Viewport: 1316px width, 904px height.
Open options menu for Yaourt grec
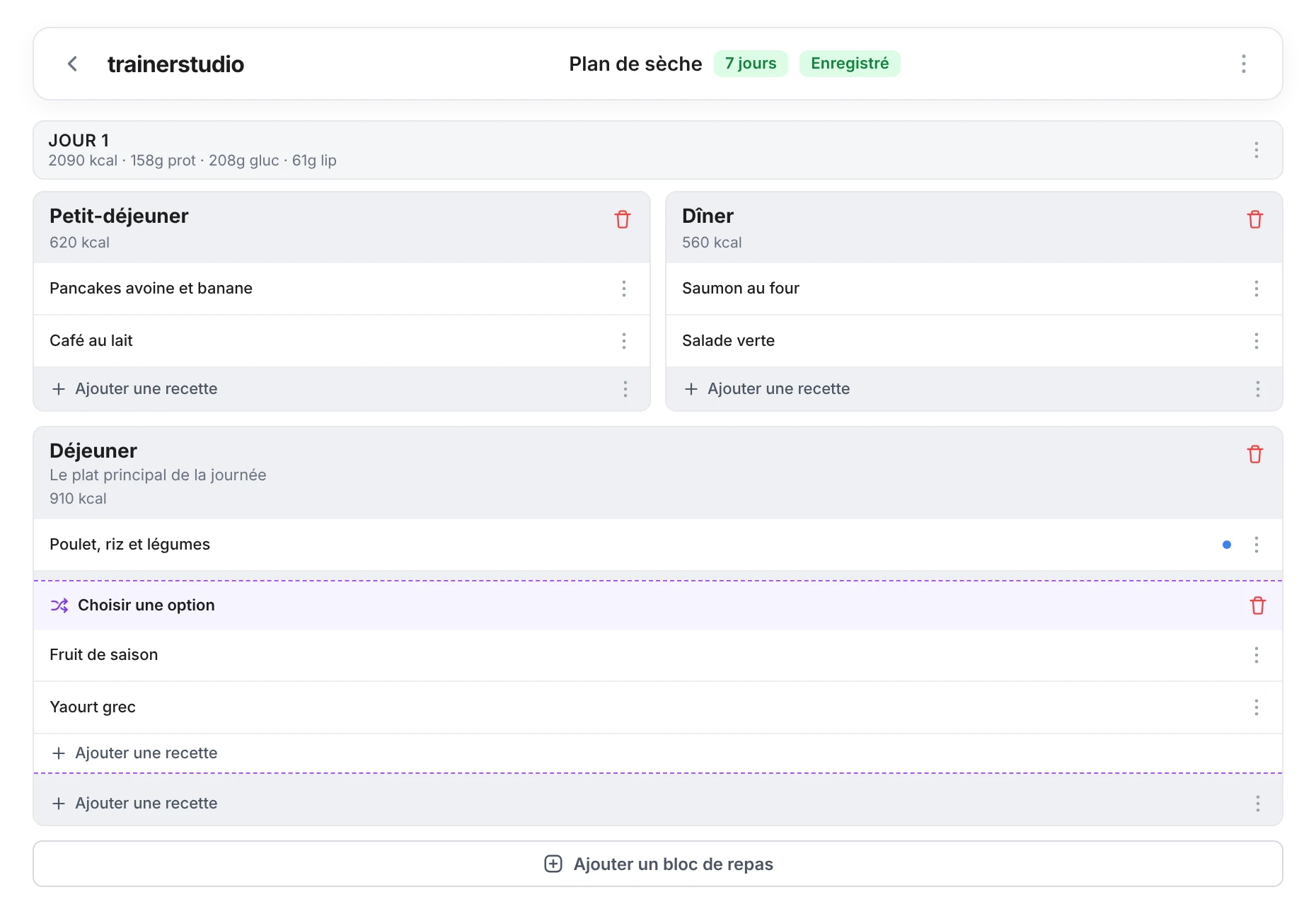1257,707
